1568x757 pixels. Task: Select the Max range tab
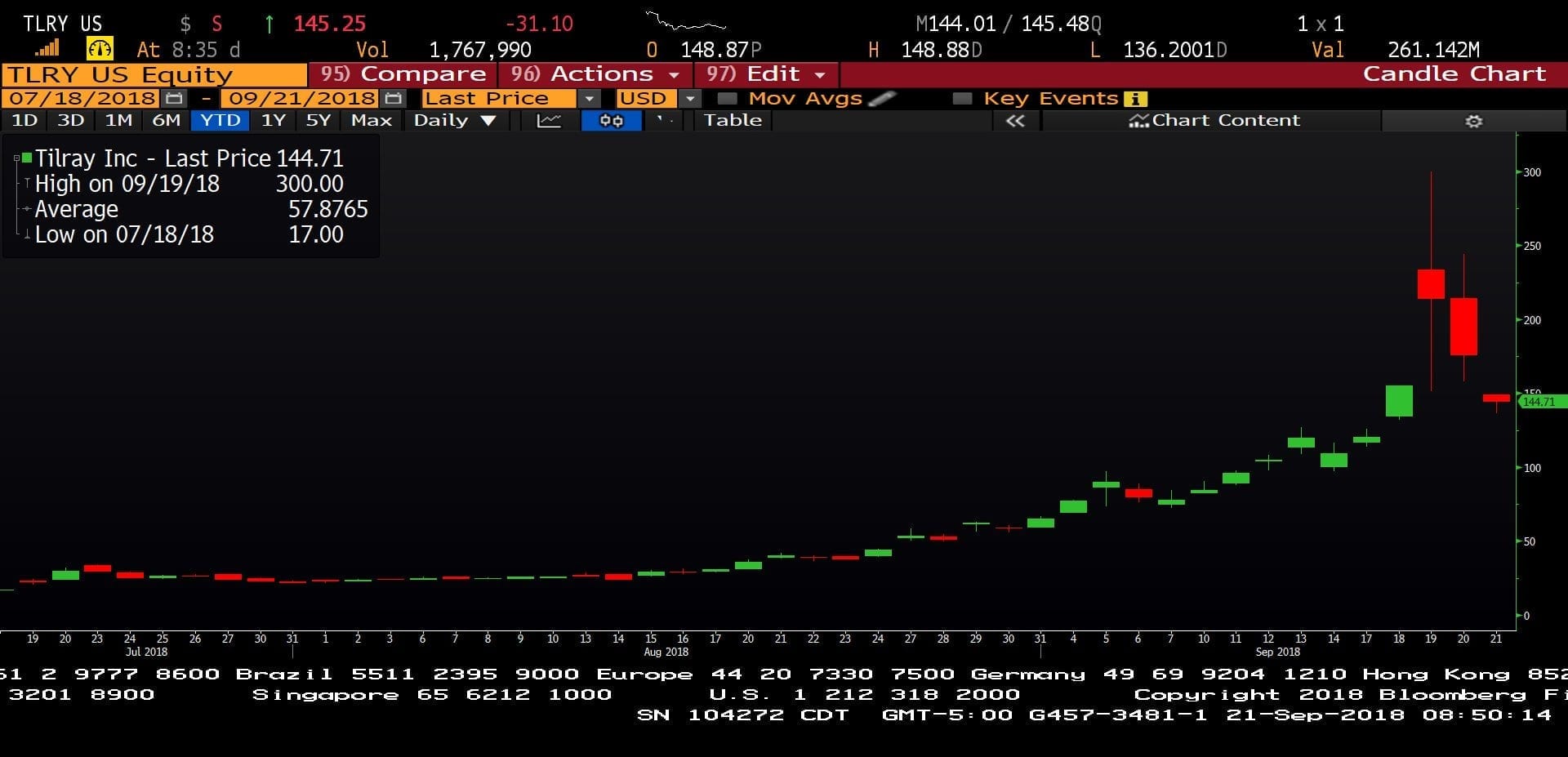pyautogui.click(x=372, y=121)
